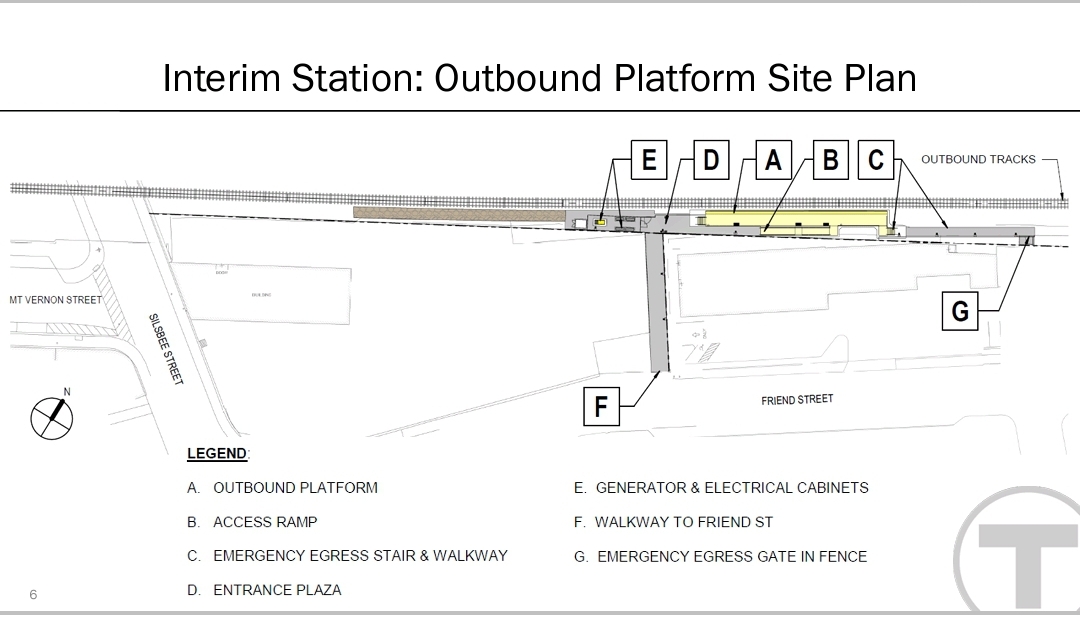Click the Entrance Plaza legend entry
Viewport: 1080px width, 619px height.
tap(264, 590)
